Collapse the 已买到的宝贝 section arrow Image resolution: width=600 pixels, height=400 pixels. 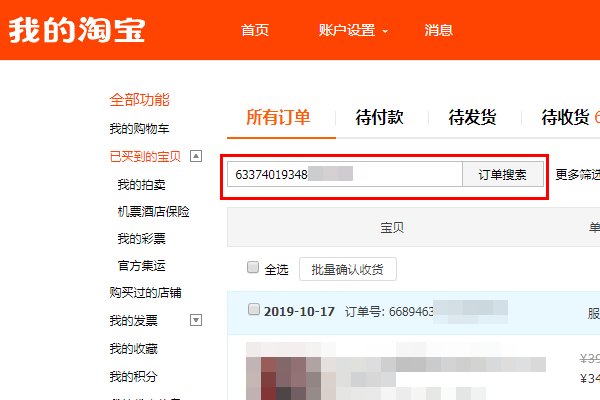coord(196,156)
